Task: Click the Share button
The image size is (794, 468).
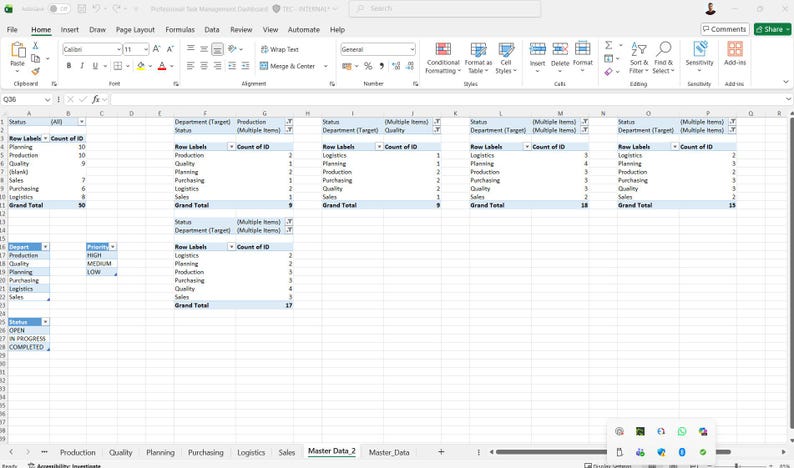Action: click(772, 29)
